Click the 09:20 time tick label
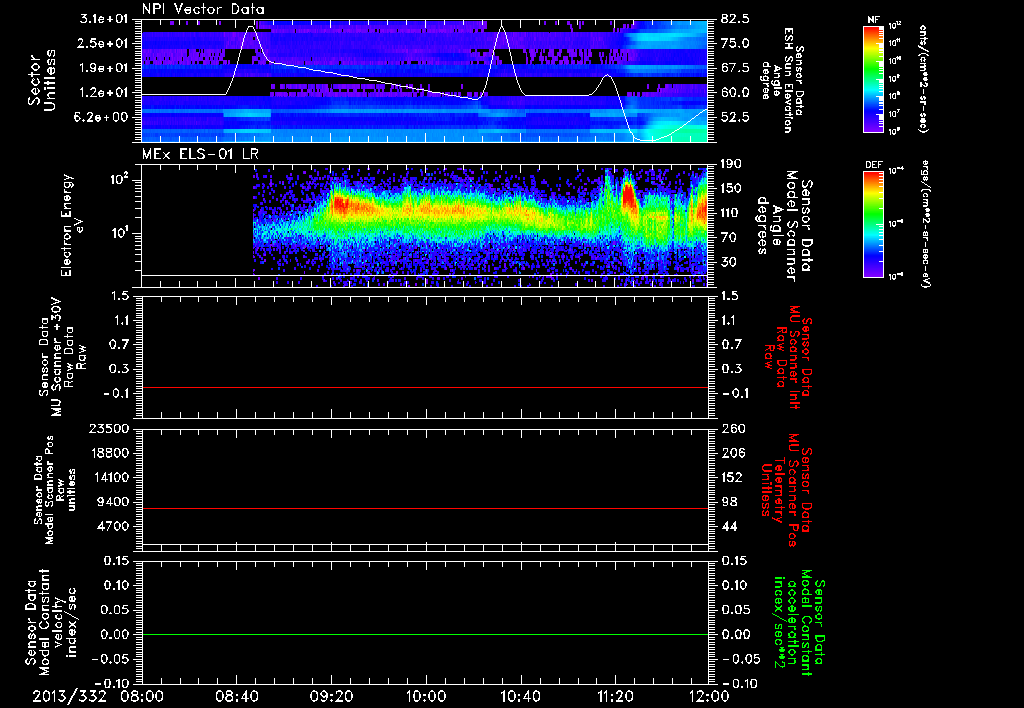1024x708 pixels. [332, 696]
